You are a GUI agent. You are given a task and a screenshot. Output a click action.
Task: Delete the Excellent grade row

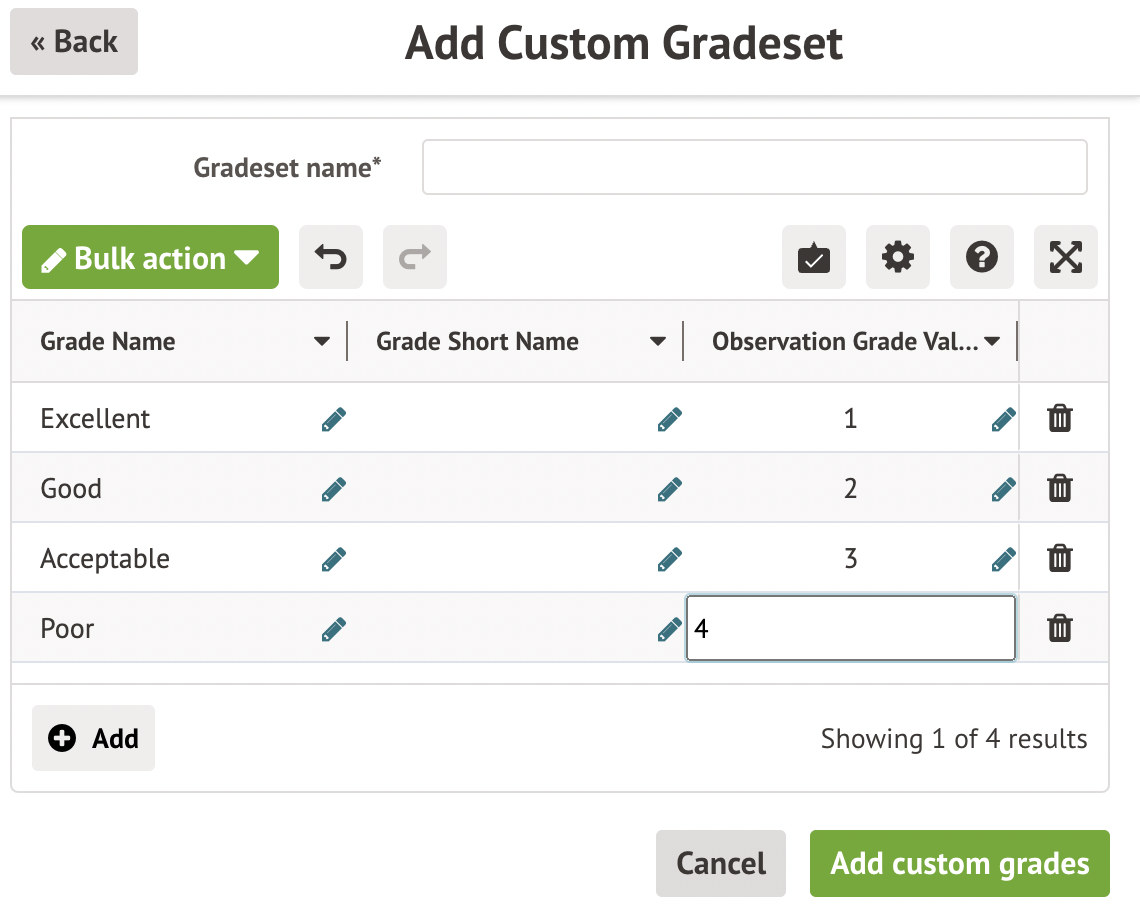point(1059,418)
